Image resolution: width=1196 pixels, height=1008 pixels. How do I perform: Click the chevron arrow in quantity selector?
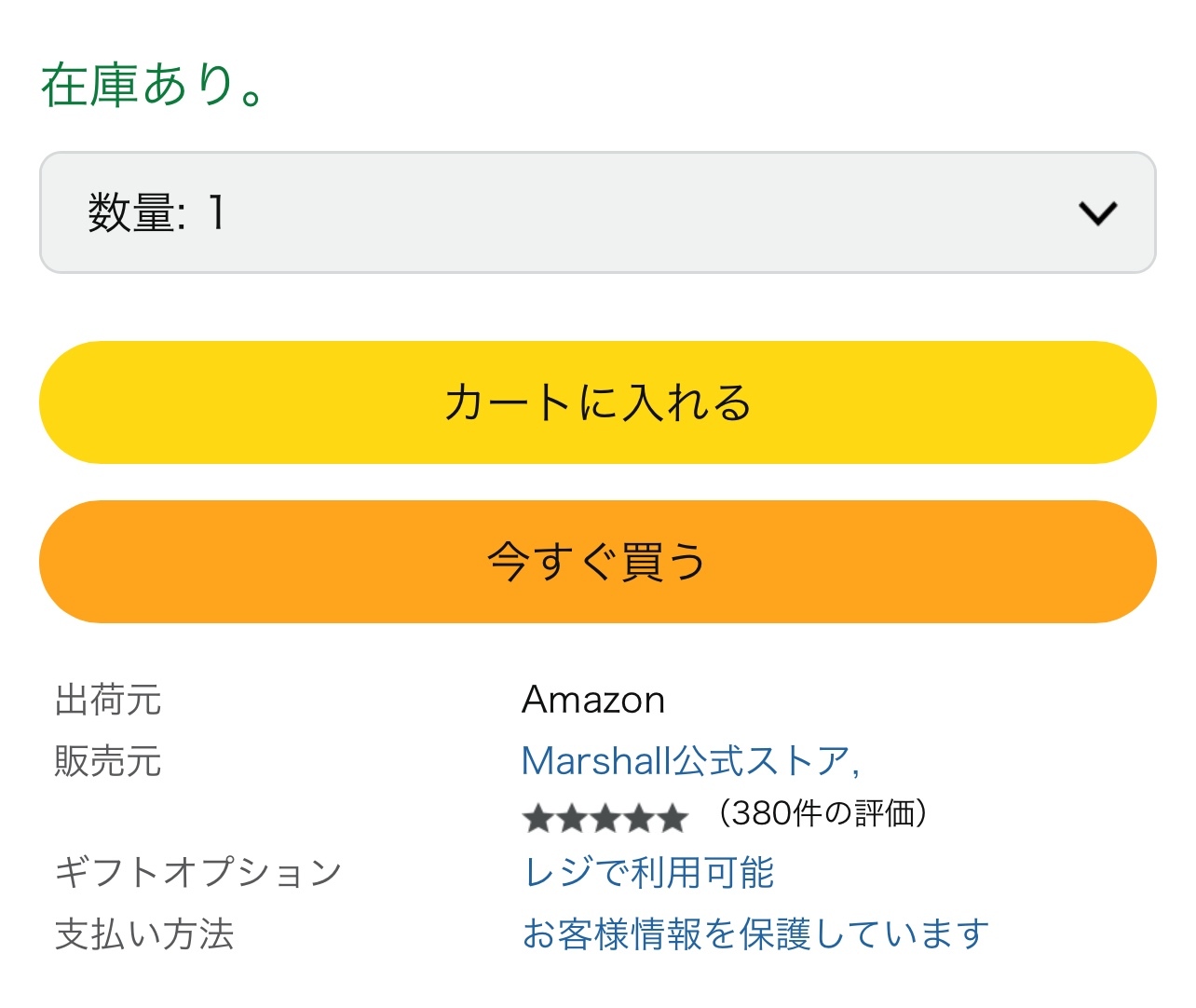pos(1097,213)
